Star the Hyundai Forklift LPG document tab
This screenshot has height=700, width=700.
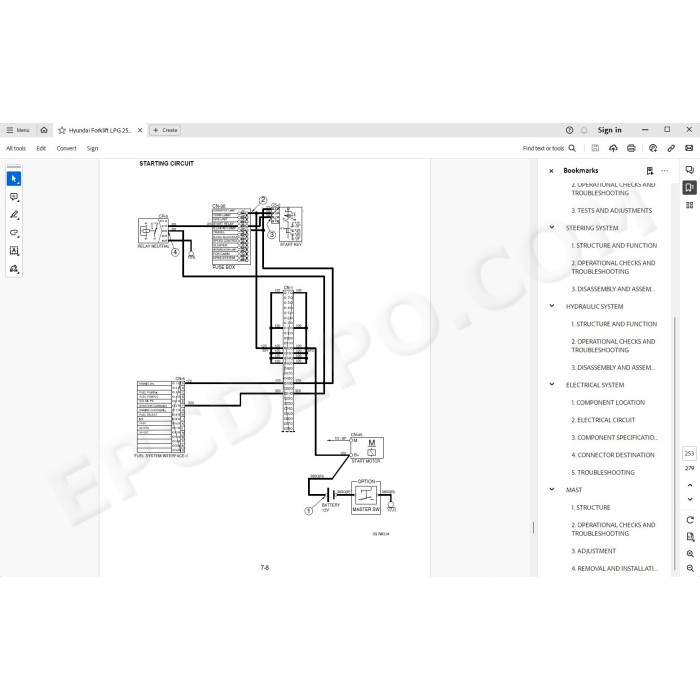pos(62,130)
